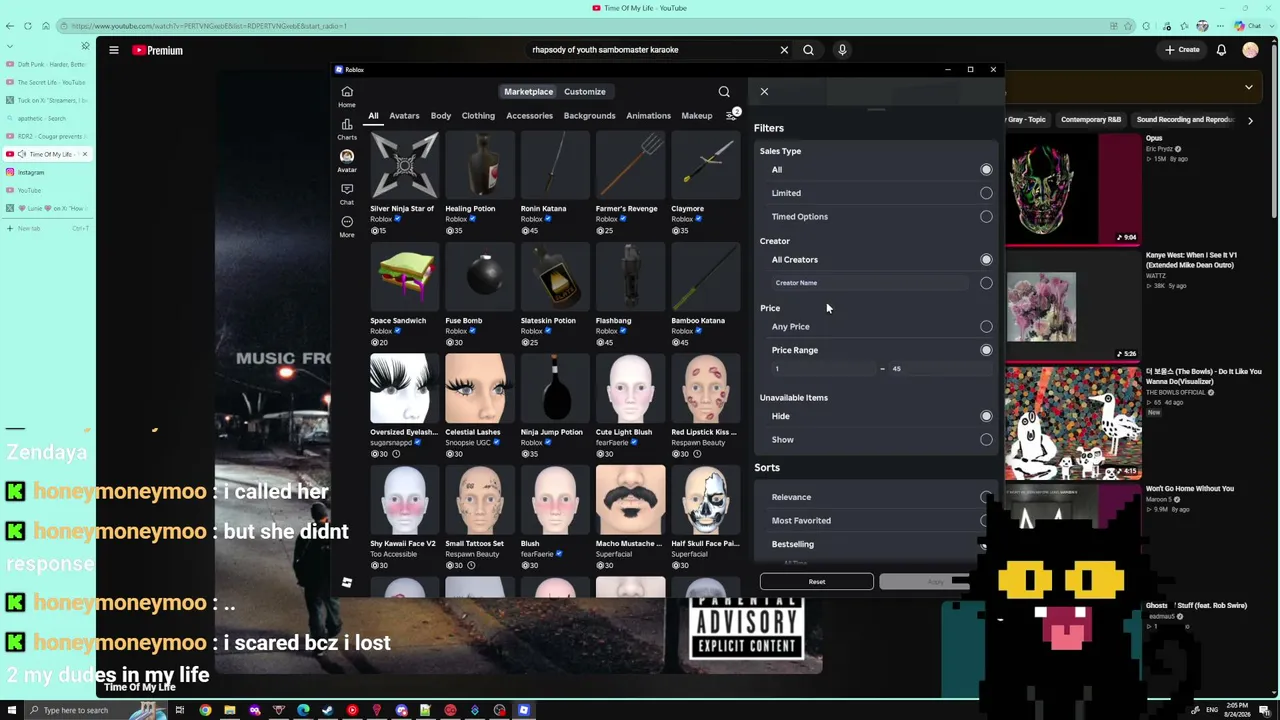
Task: Unpin the vertical tabs pane
Action: coord(85,46)
